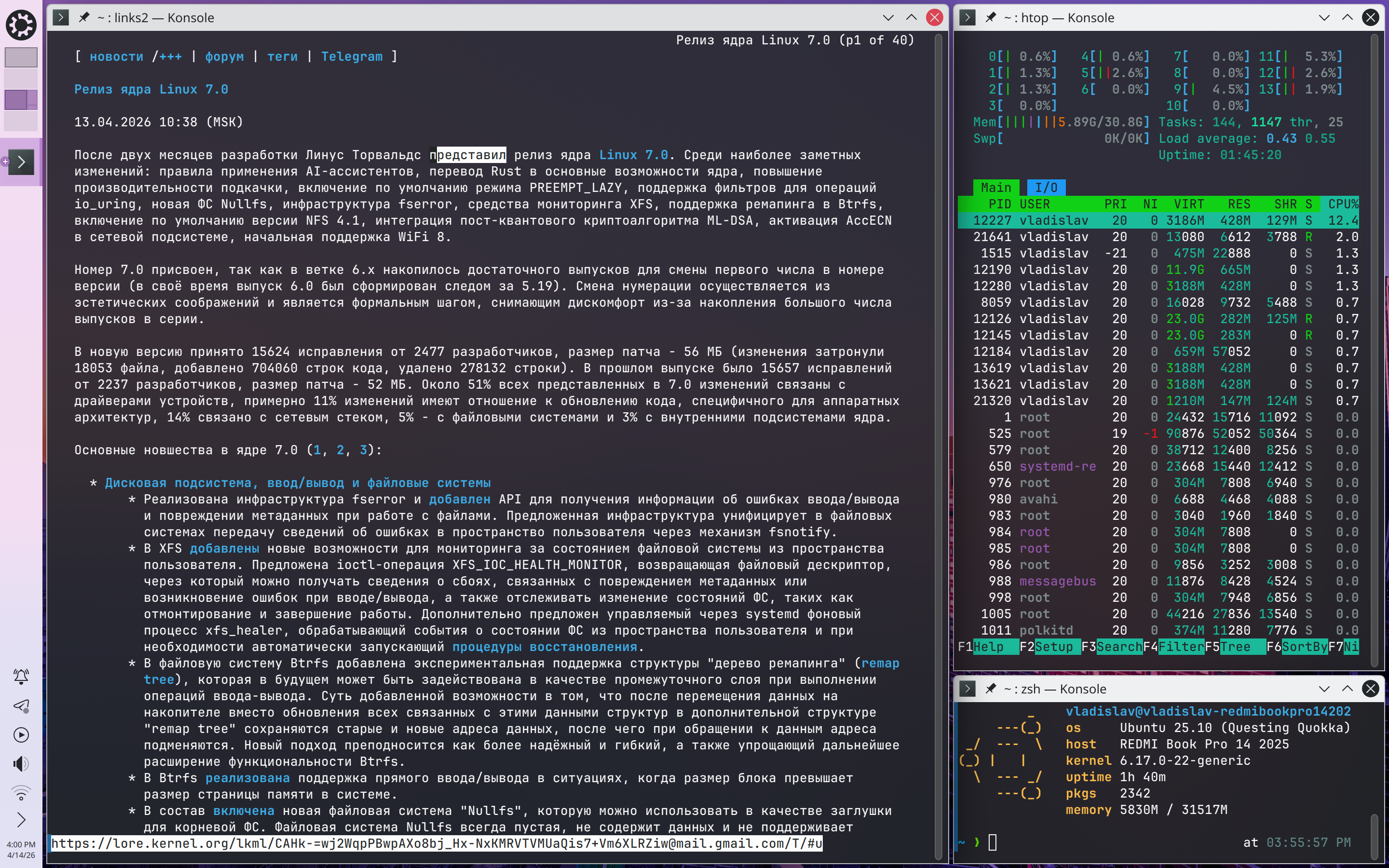The height and width of the screenshot is (868, 1389).
Task: Open the Telegram tray icon
Action: [21, 705]
